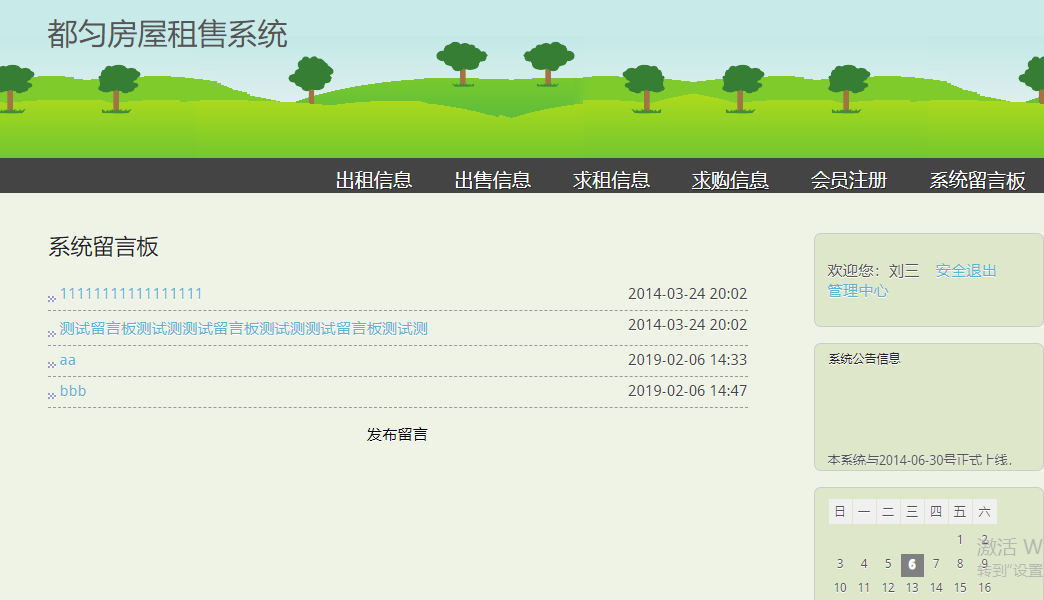Click the 日 weekday header in calendar
1044x600 pixels.
click(840, 511)
